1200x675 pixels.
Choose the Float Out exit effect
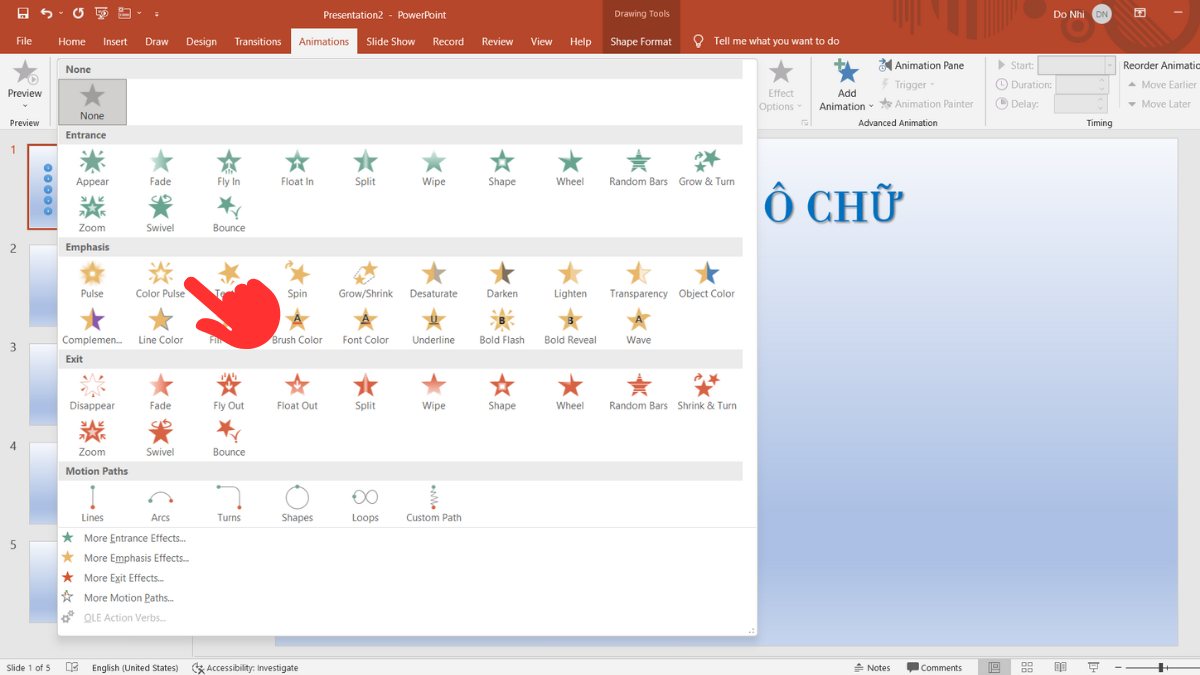click(x=297, y=392)
